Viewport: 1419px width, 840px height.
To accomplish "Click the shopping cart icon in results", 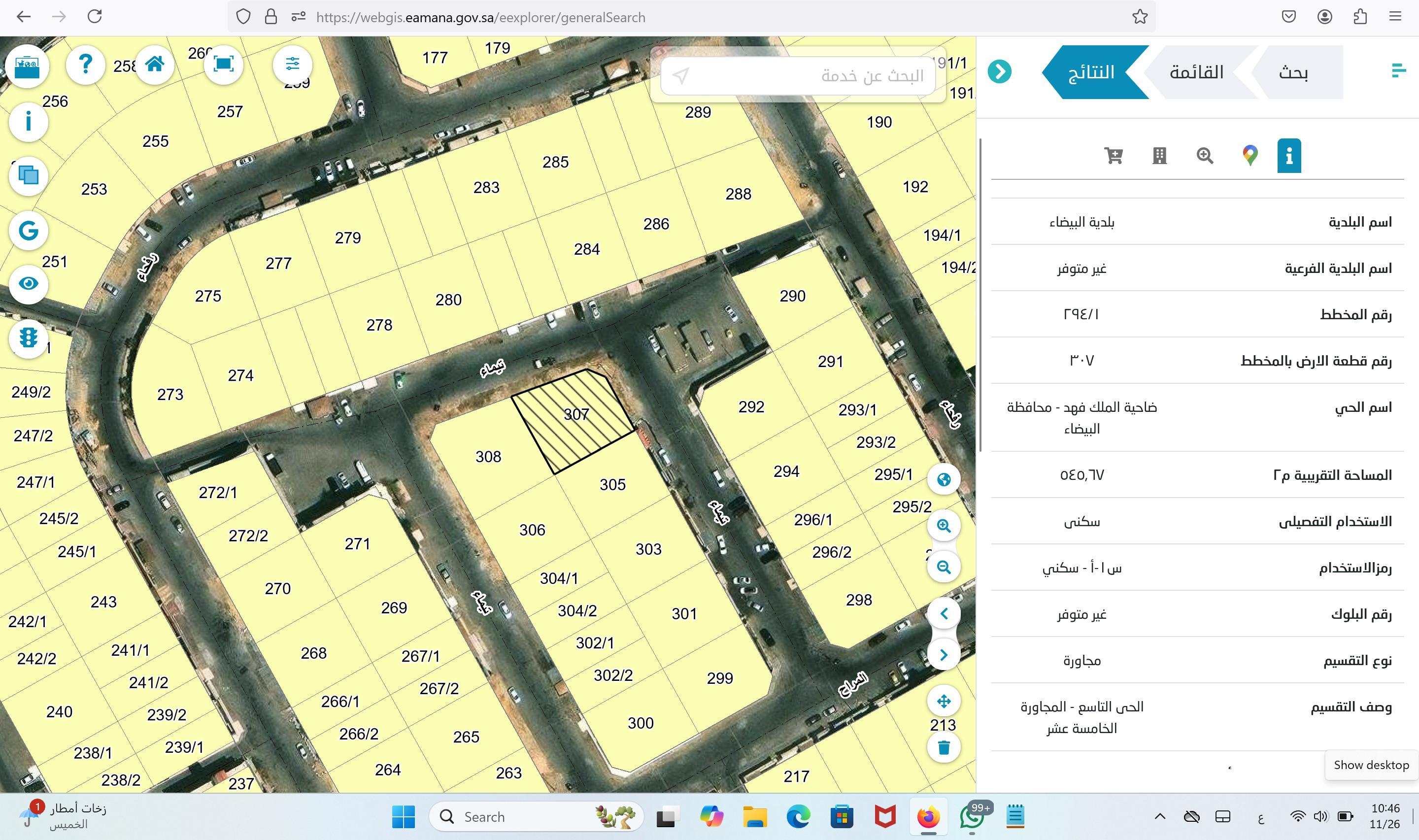I will (x=1114, y=155).
